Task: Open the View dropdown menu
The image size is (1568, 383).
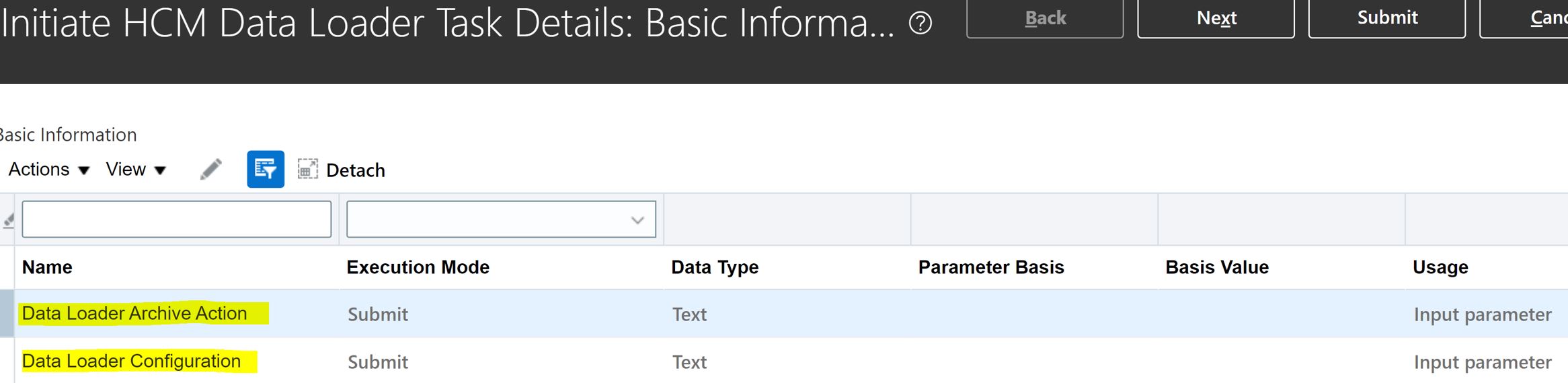Action: point(136,170)
